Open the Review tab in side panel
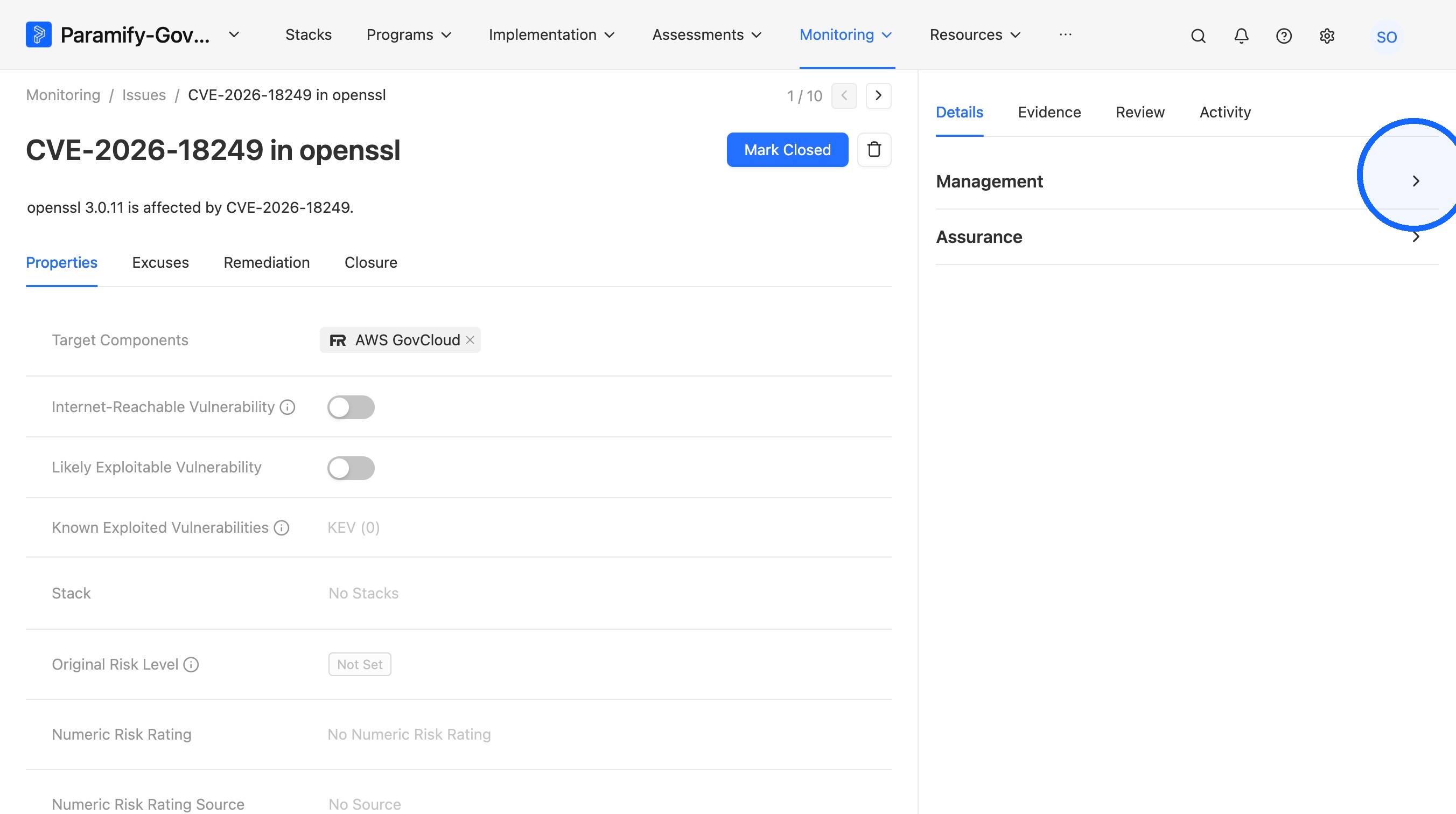Viewport: 1456px width, 814px height. [1140, 112]
